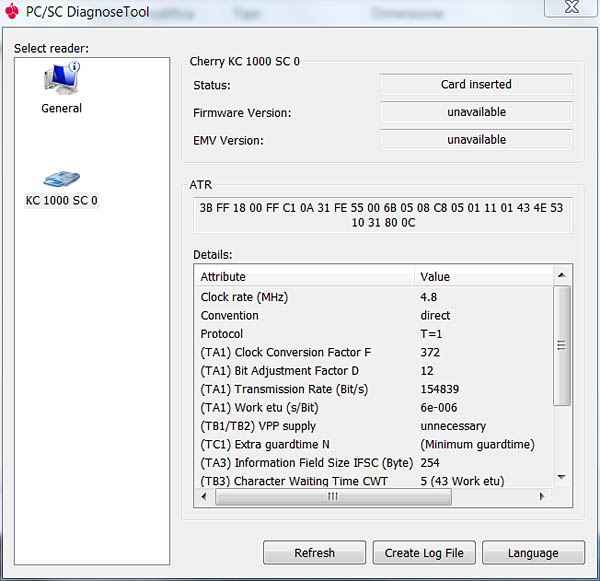Click the Value column header

483,276
